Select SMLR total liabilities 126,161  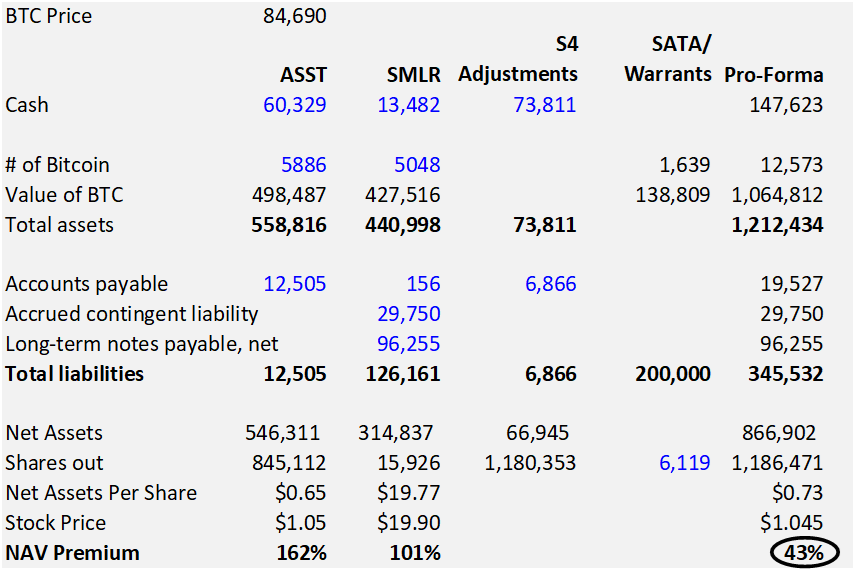click(x=402, y=374)
